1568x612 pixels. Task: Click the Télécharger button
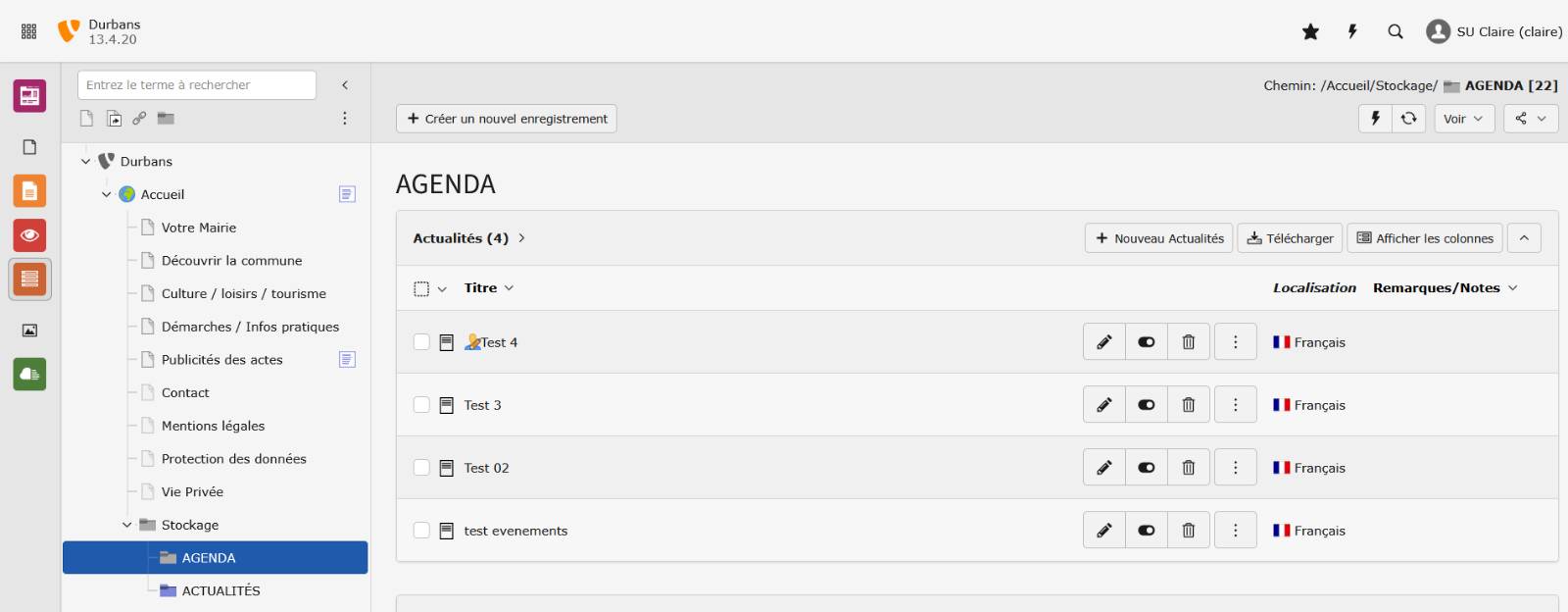coord(1290,238)
